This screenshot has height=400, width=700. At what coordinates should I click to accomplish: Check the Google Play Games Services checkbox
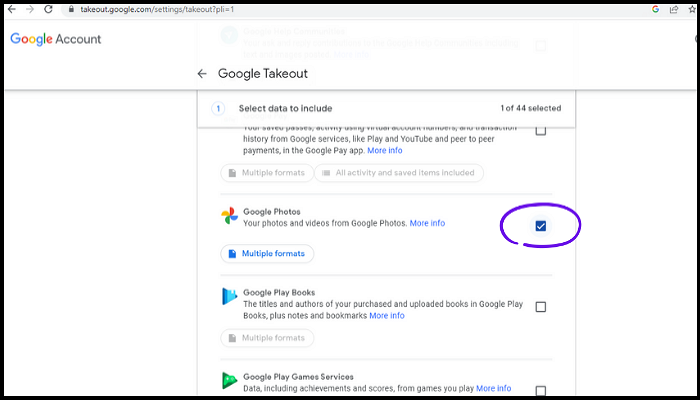(x=541, y=390)
